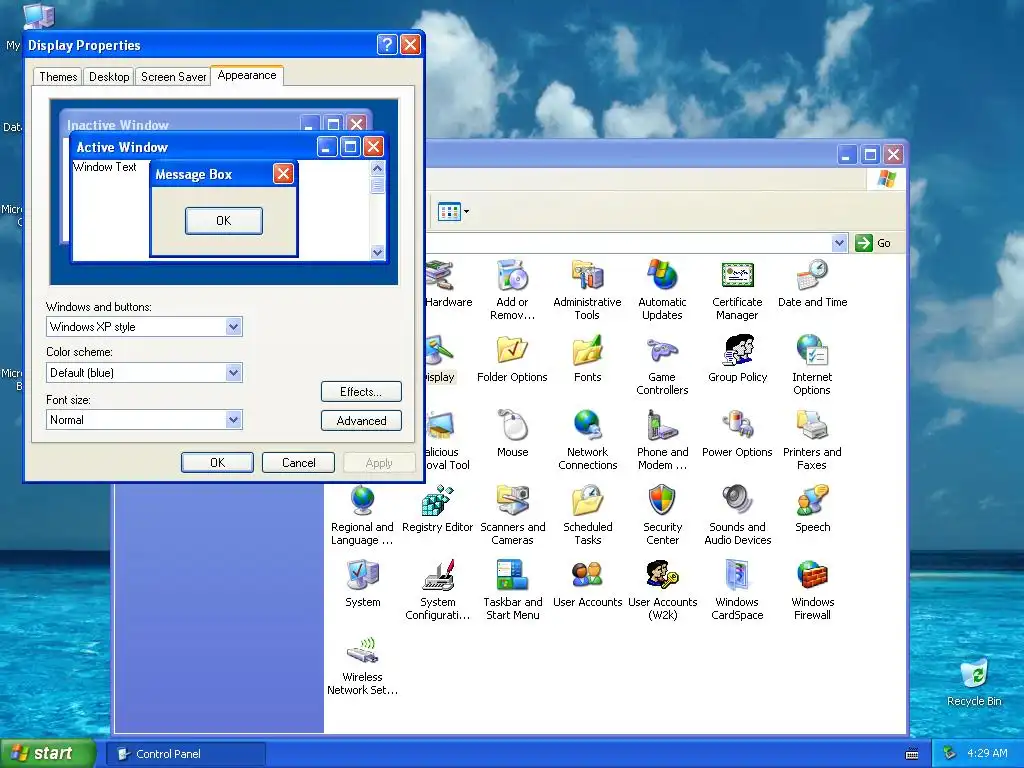Image resolution: width=1024 pixels, height=768 pixels.
Task: Open Regional and Language options icon
Action: coord(362,502)
